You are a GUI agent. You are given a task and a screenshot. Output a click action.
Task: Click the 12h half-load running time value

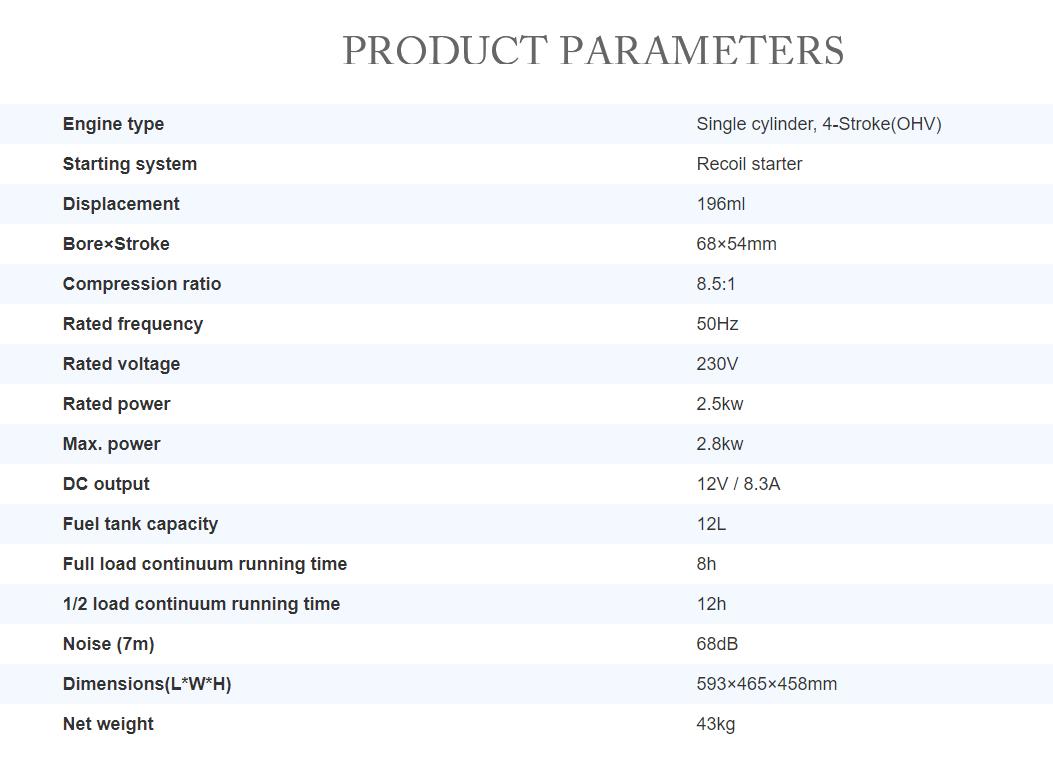(x=711, y=604)
